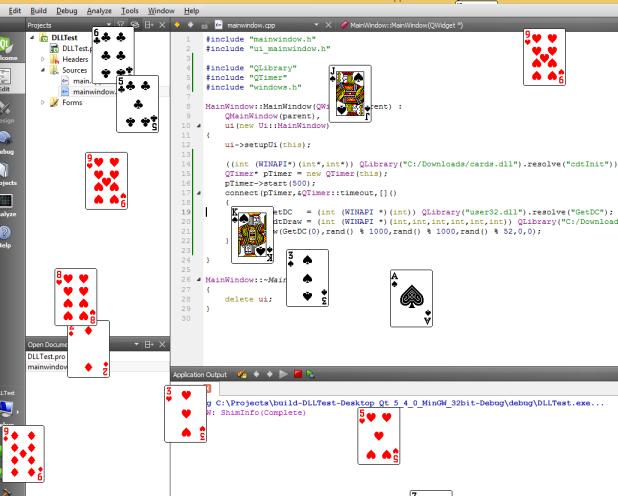Expand the Forms folder

43,103
